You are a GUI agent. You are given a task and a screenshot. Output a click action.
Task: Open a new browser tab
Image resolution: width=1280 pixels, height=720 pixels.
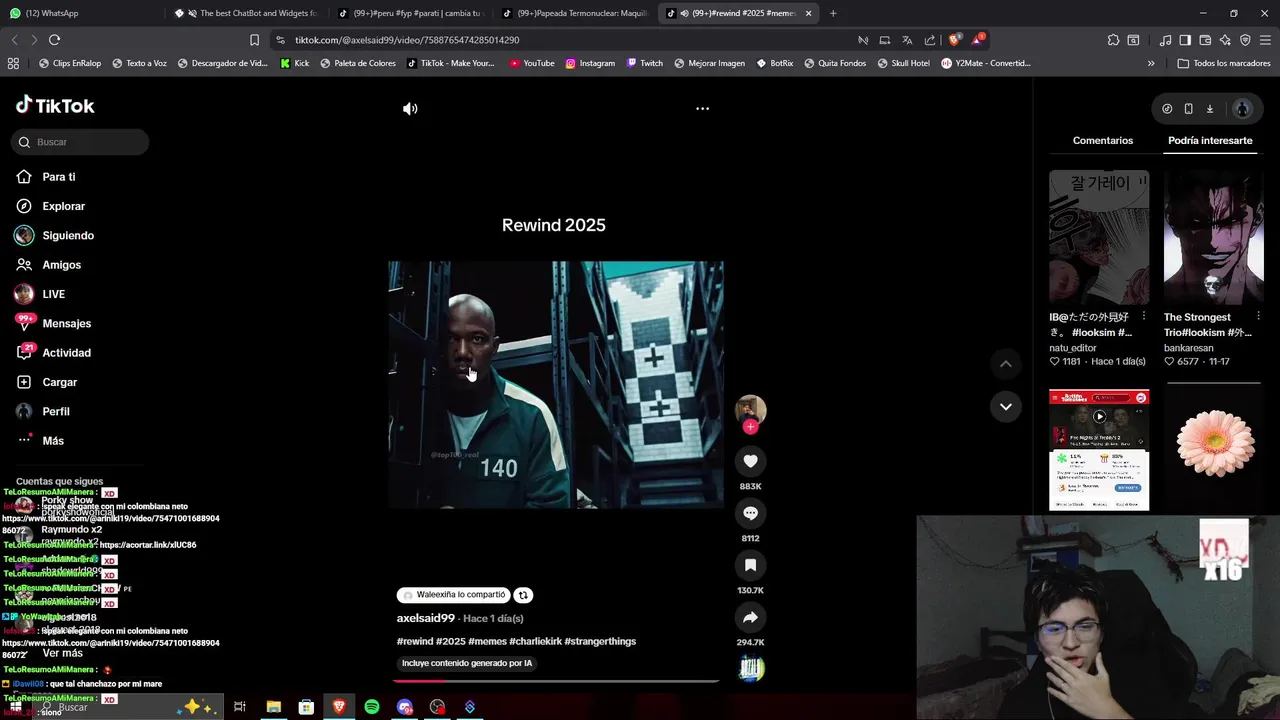click(833, 13)
